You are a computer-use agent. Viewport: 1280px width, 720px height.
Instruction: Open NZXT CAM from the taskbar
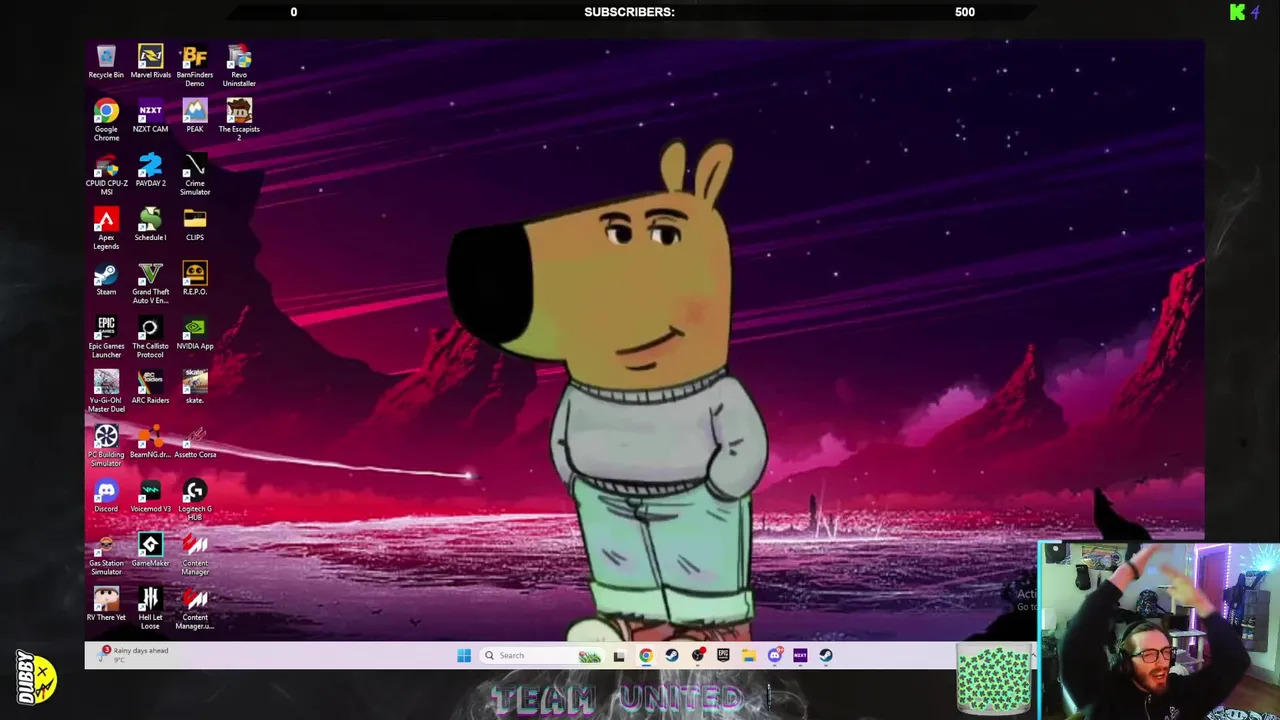(800, 656)
